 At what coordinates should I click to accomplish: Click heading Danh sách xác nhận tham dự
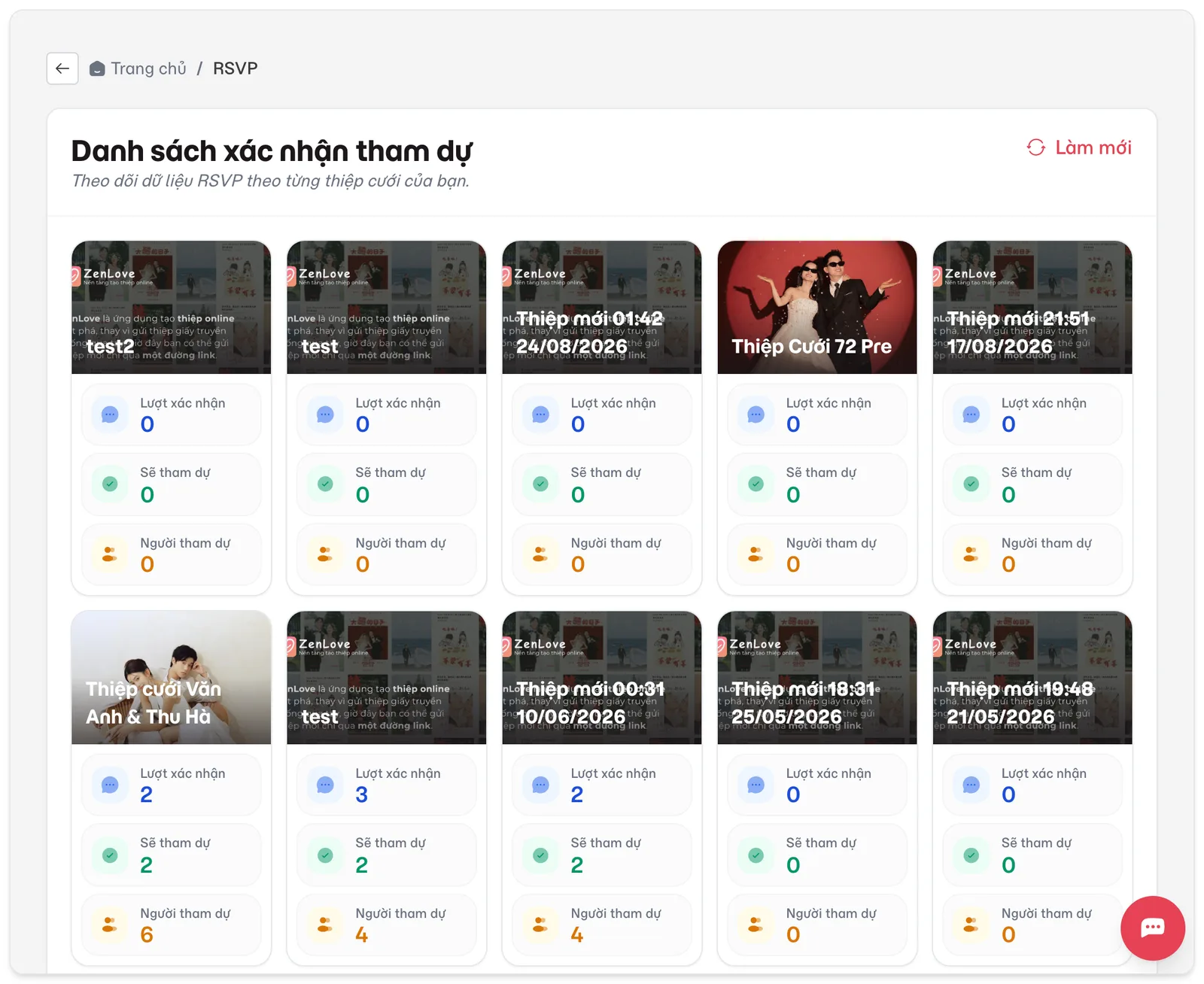click(272, 151)
